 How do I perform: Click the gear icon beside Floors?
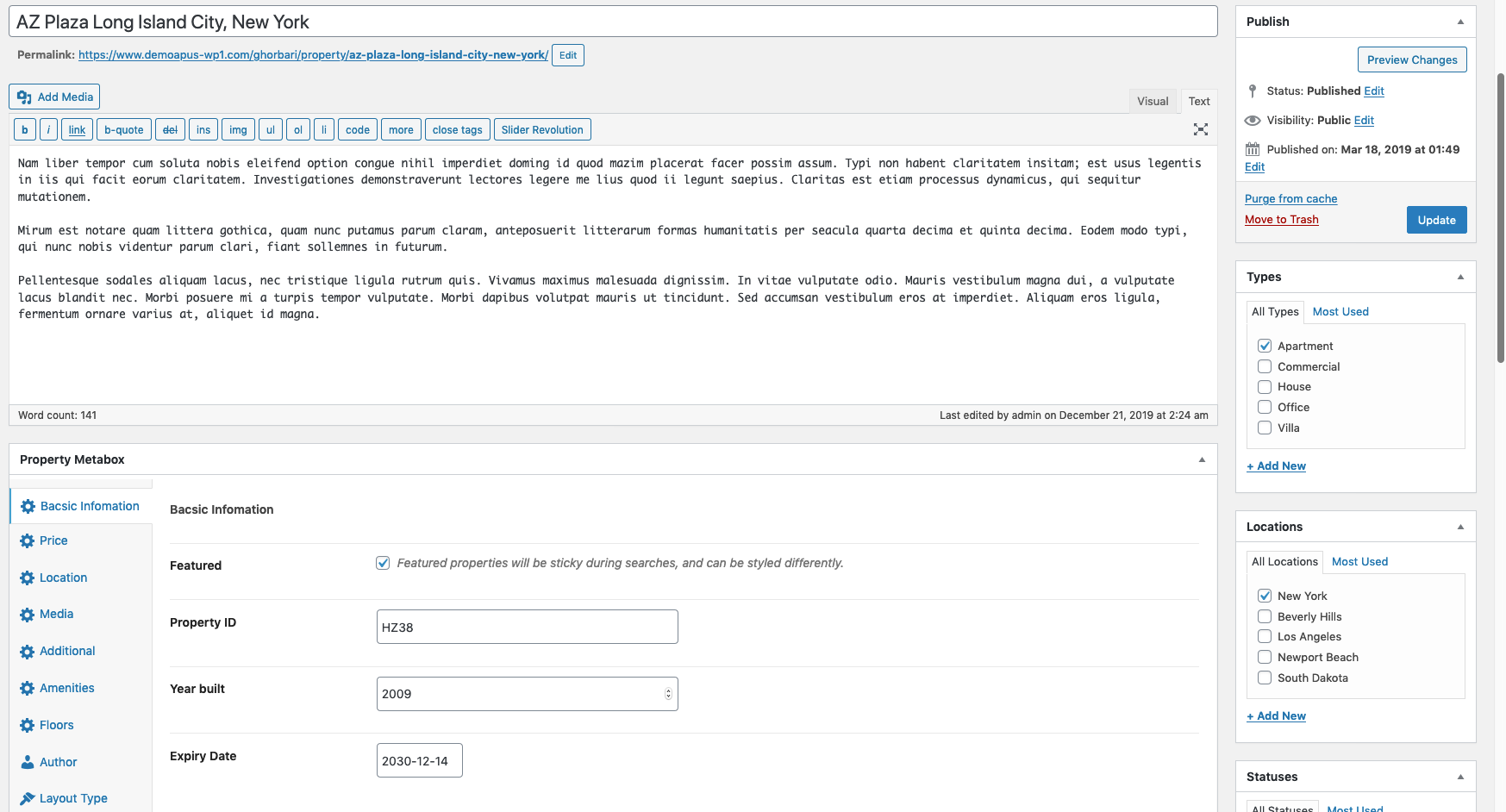click(x=28, y=726)
